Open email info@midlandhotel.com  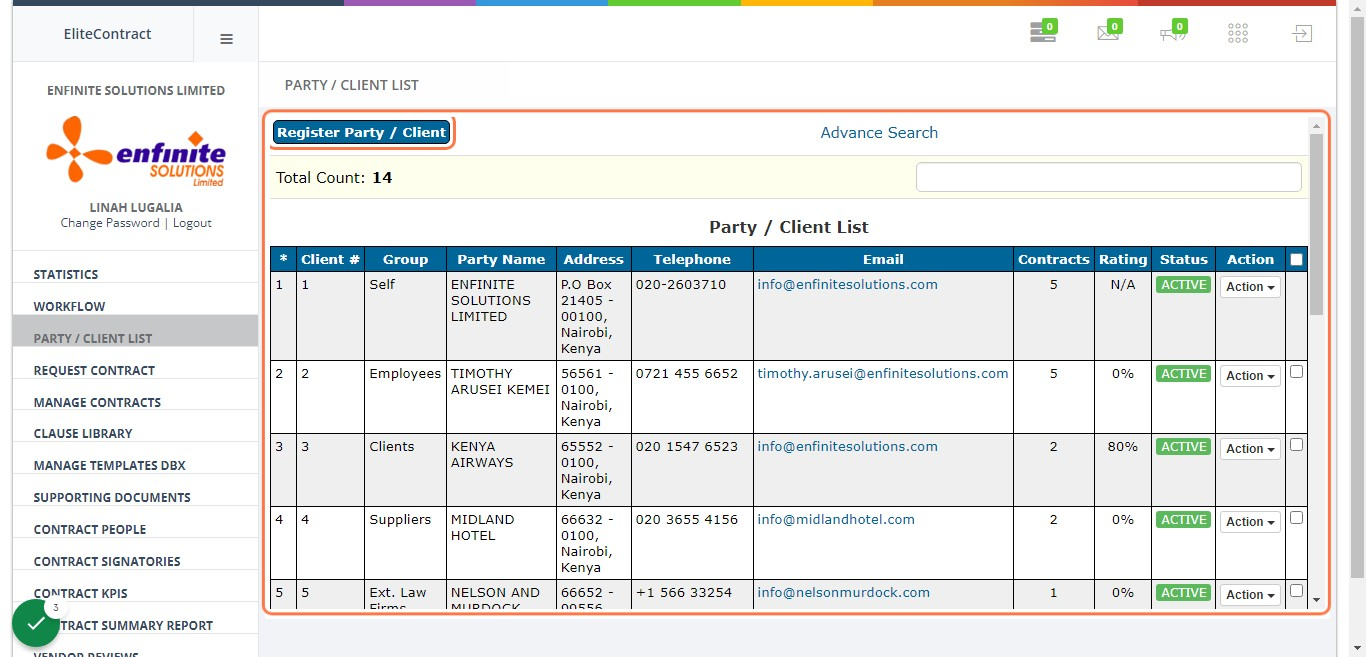(x=836, y=519)
